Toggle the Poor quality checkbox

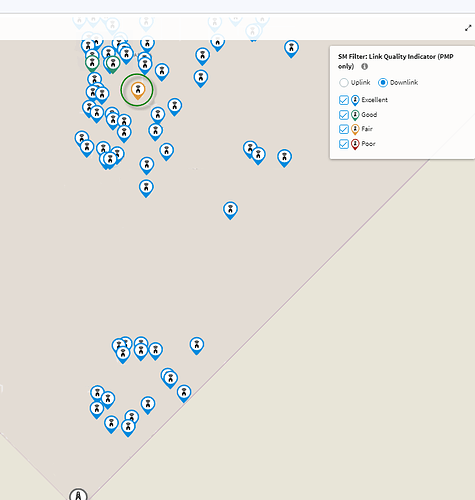click(344, 144)
